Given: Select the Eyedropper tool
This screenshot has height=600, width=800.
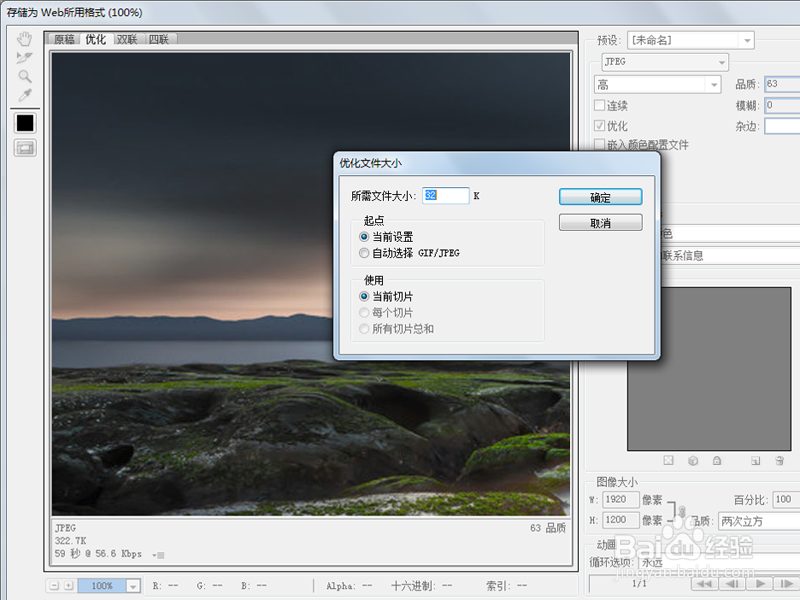Looking at the screenshot, I should click(x=24, y=95).
